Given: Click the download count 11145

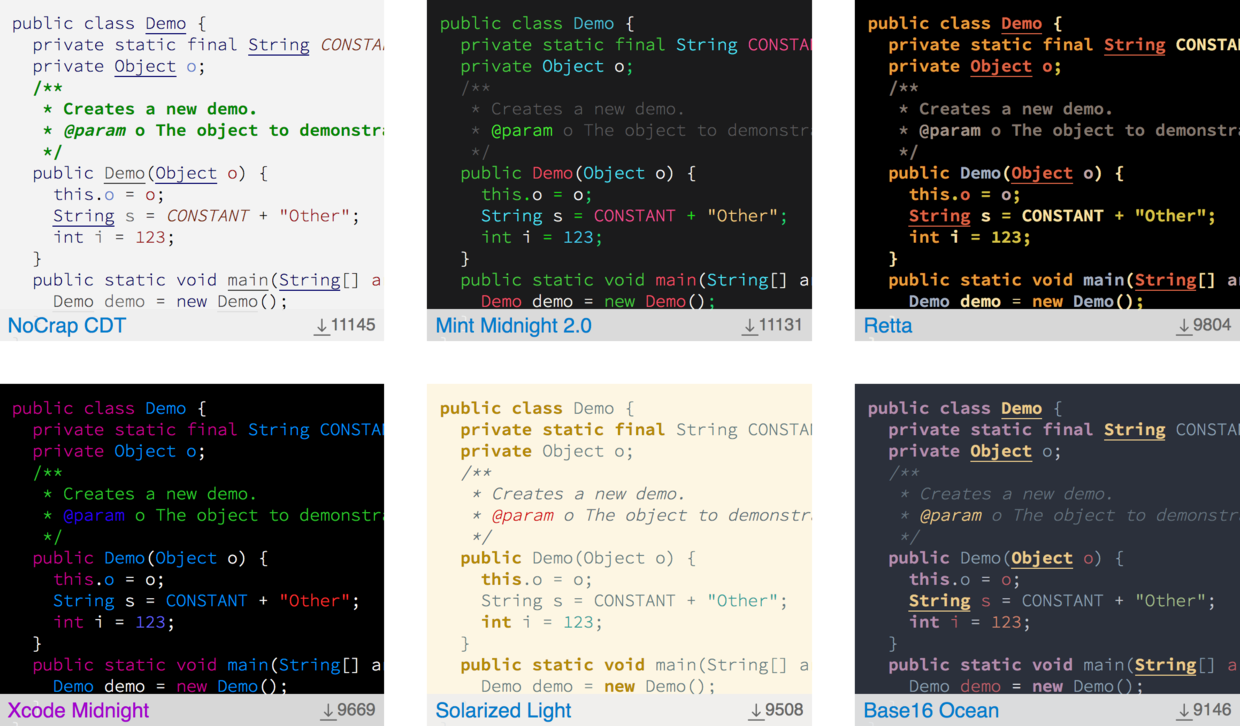Looking at the screenshot, I should [x=353, y=325].
